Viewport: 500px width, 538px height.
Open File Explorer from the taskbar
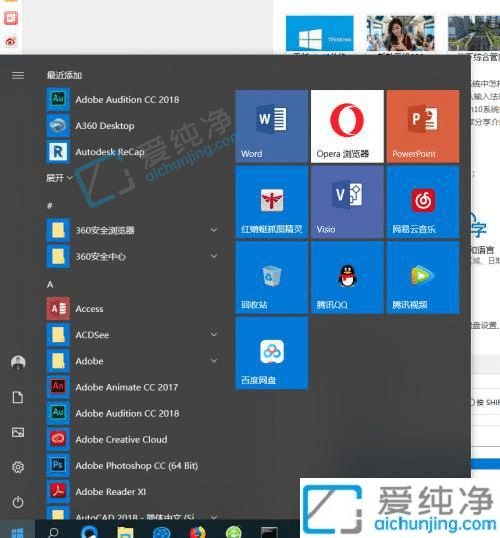coord(125,532)
